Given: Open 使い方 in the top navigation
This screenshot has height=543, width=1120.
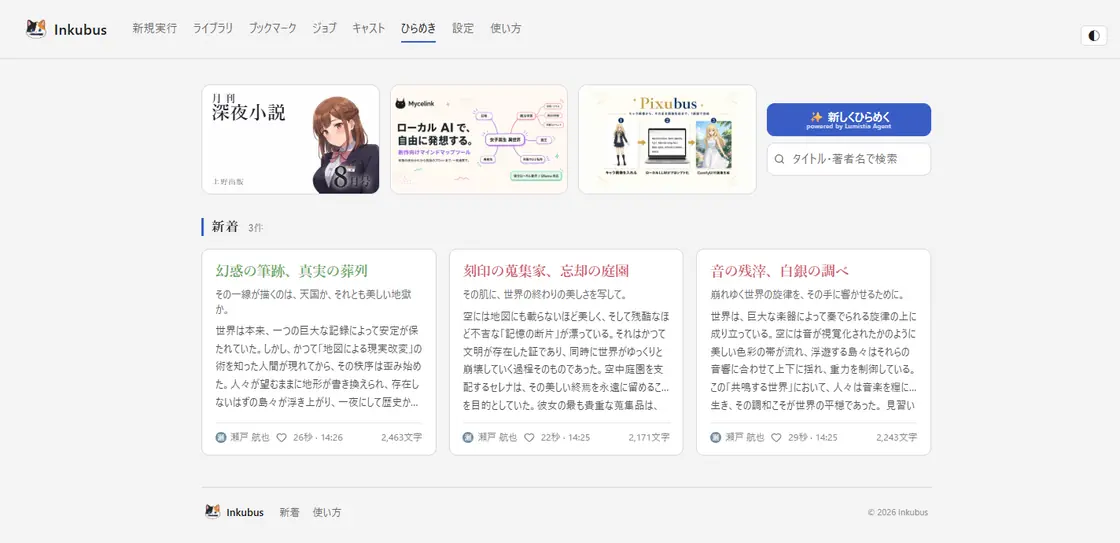Looking at the screenshot, I should click(506, 29).
